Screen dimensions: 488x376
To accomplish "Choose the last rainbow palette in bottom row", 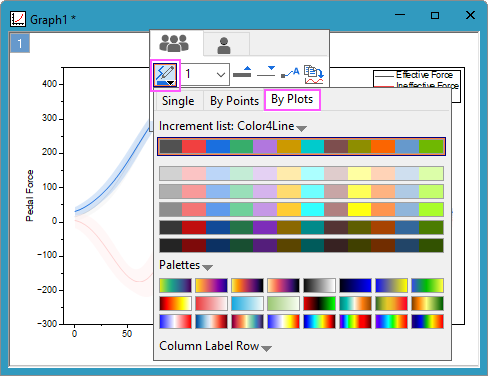I will pos(427,322).
